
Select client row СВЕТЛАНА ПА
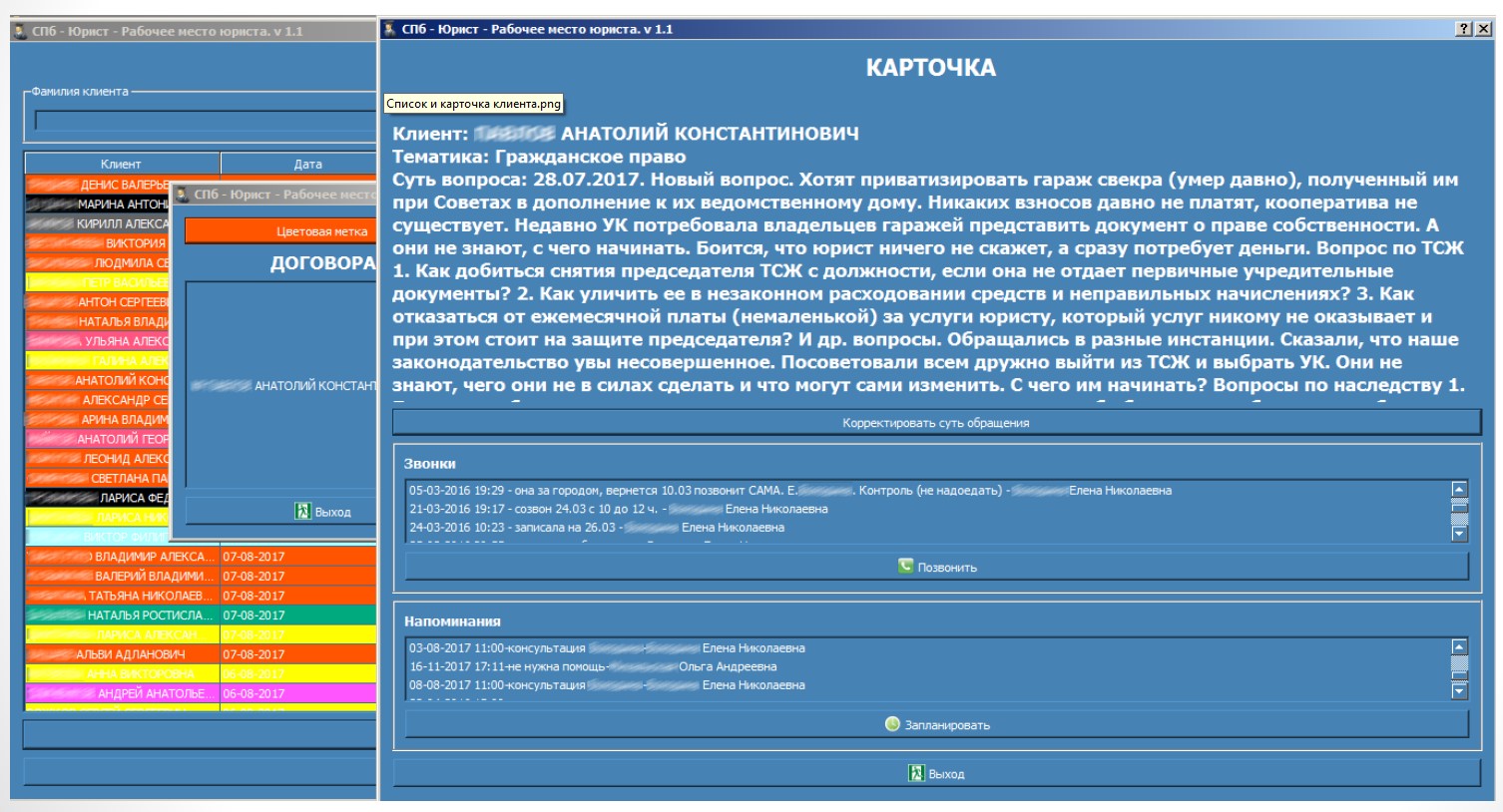pyautogui.click(x=97, y=479)
